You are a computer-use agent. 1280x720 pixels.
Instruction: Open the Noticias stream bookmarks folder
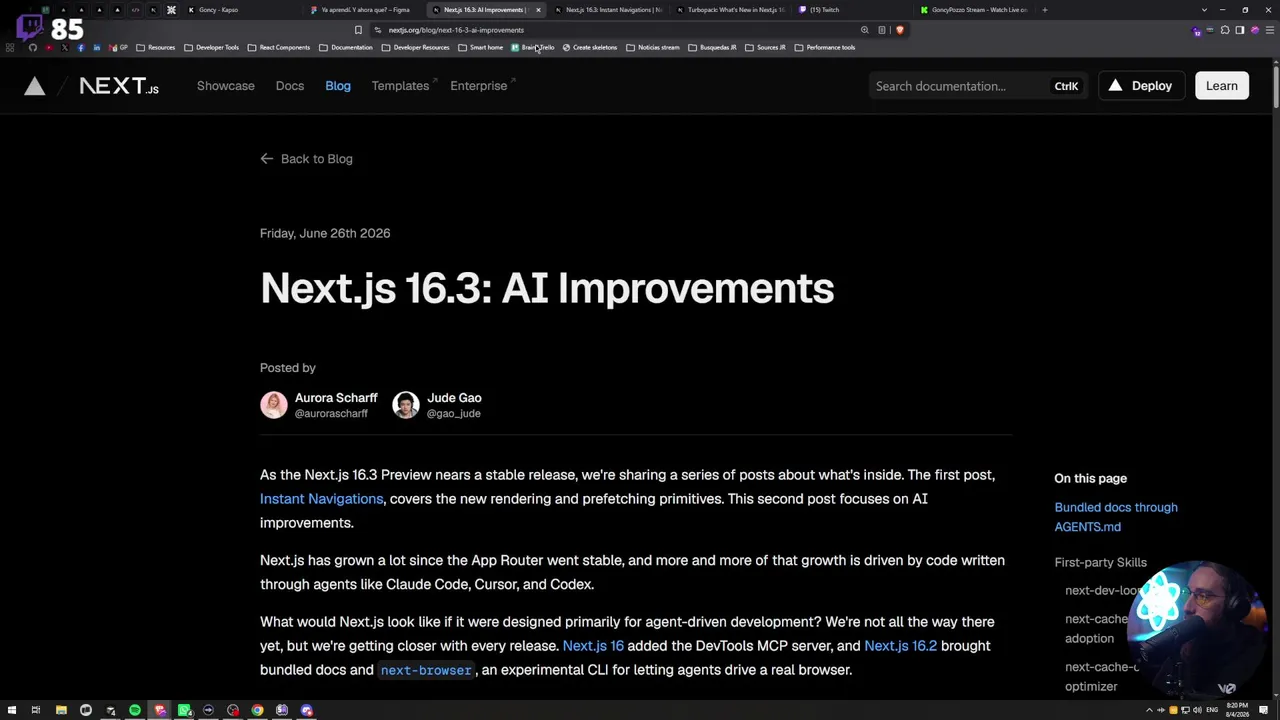(653, 48)
